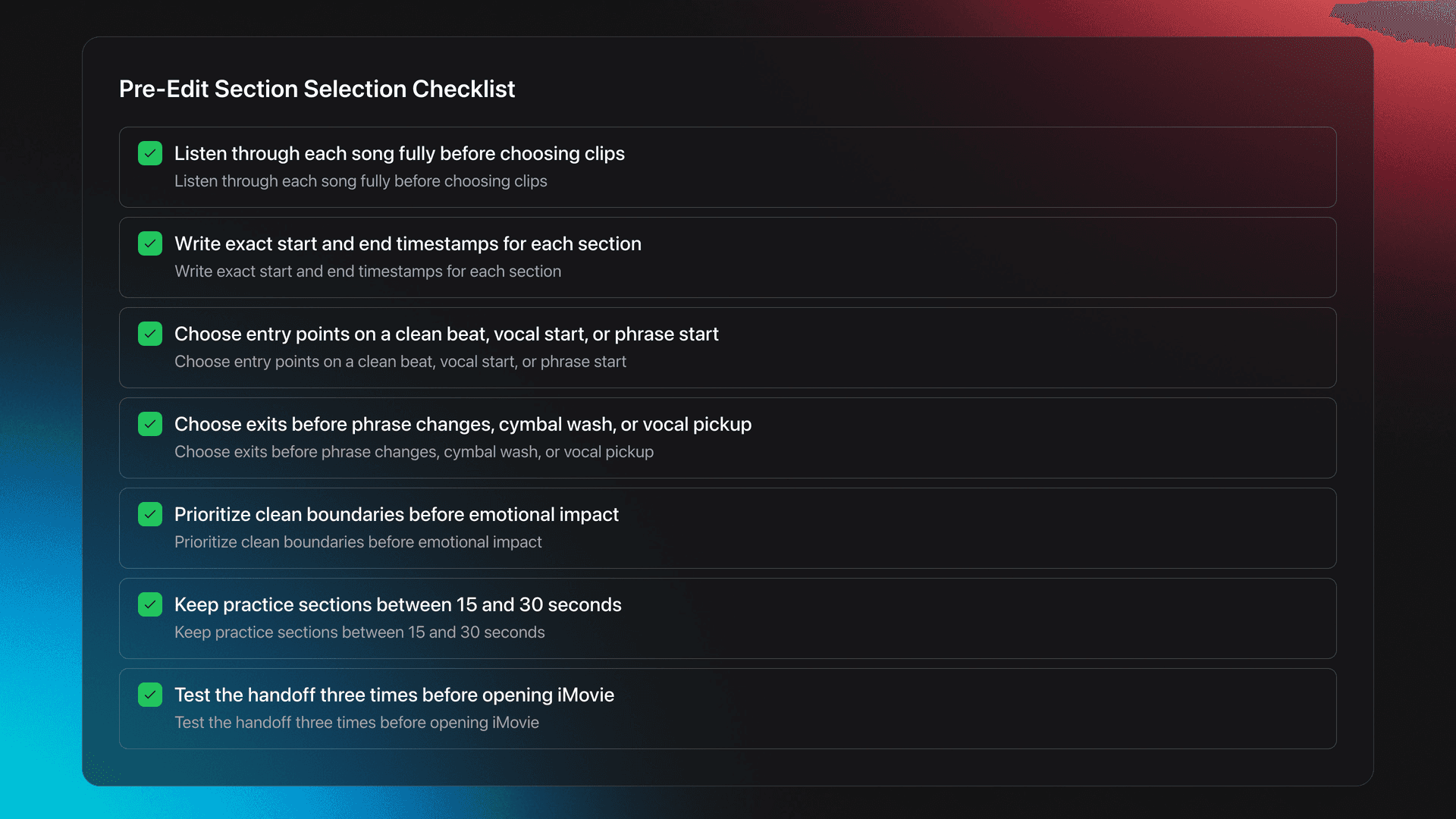Click the gray subtitle under 'Listen through each song'
The width and height of the screenshot is (1456, 819).
(360, 181)
